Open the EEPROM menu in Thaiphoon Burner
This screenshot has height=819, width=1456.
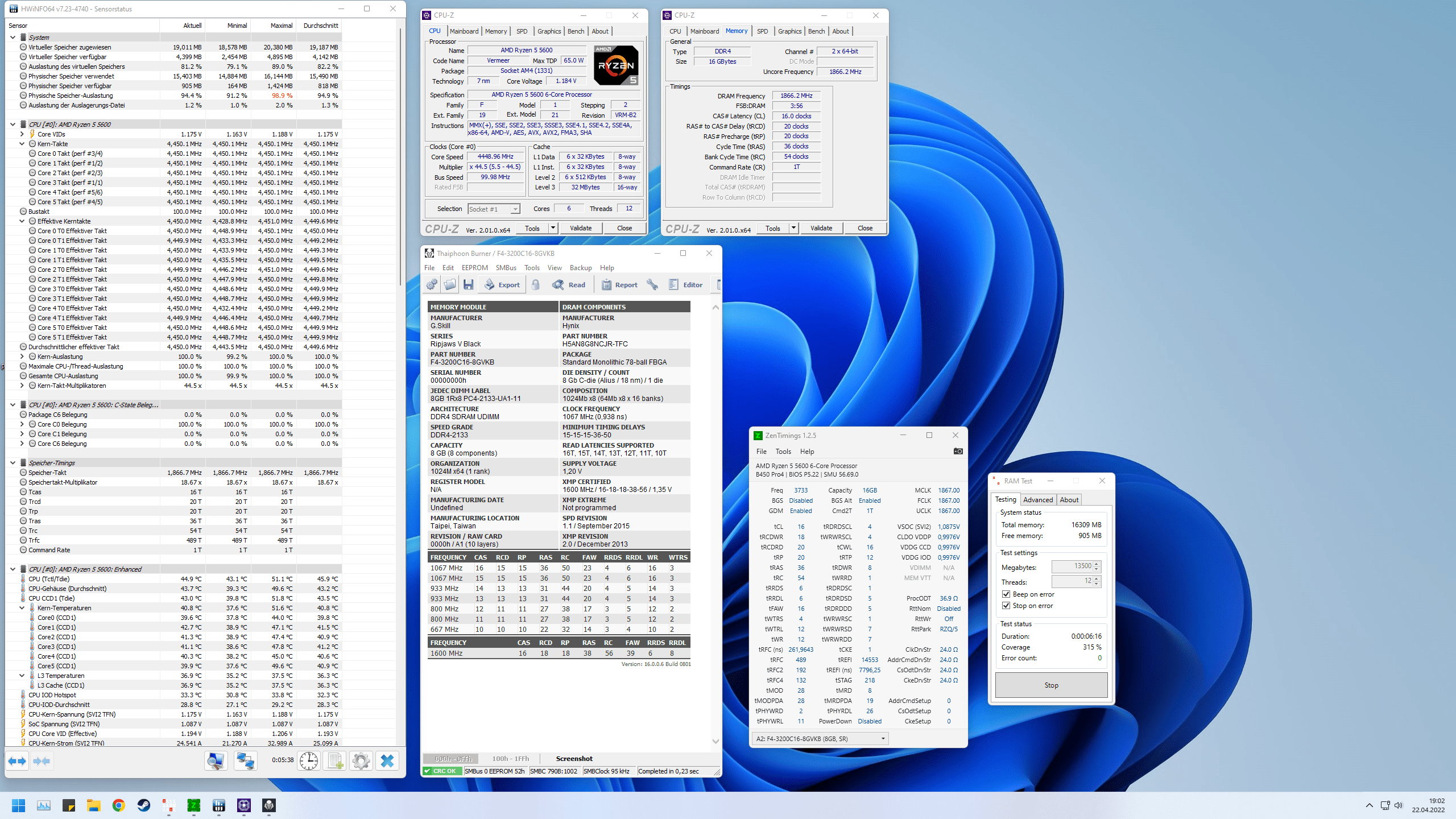click(x=474, y=268)
